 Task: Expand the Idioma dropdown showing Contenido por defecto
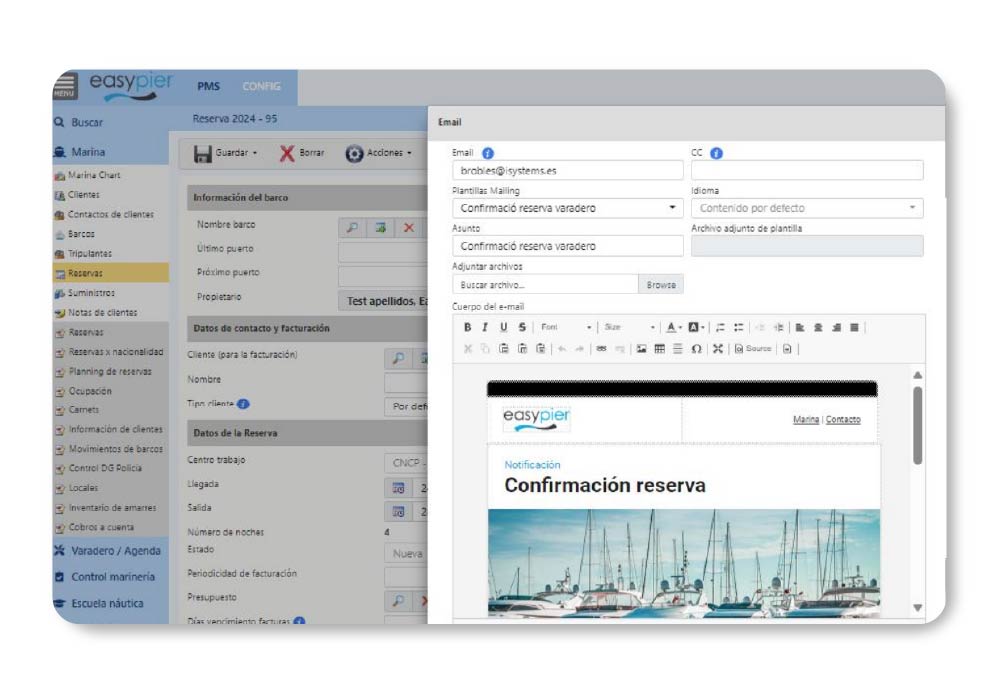coord(806,208)
